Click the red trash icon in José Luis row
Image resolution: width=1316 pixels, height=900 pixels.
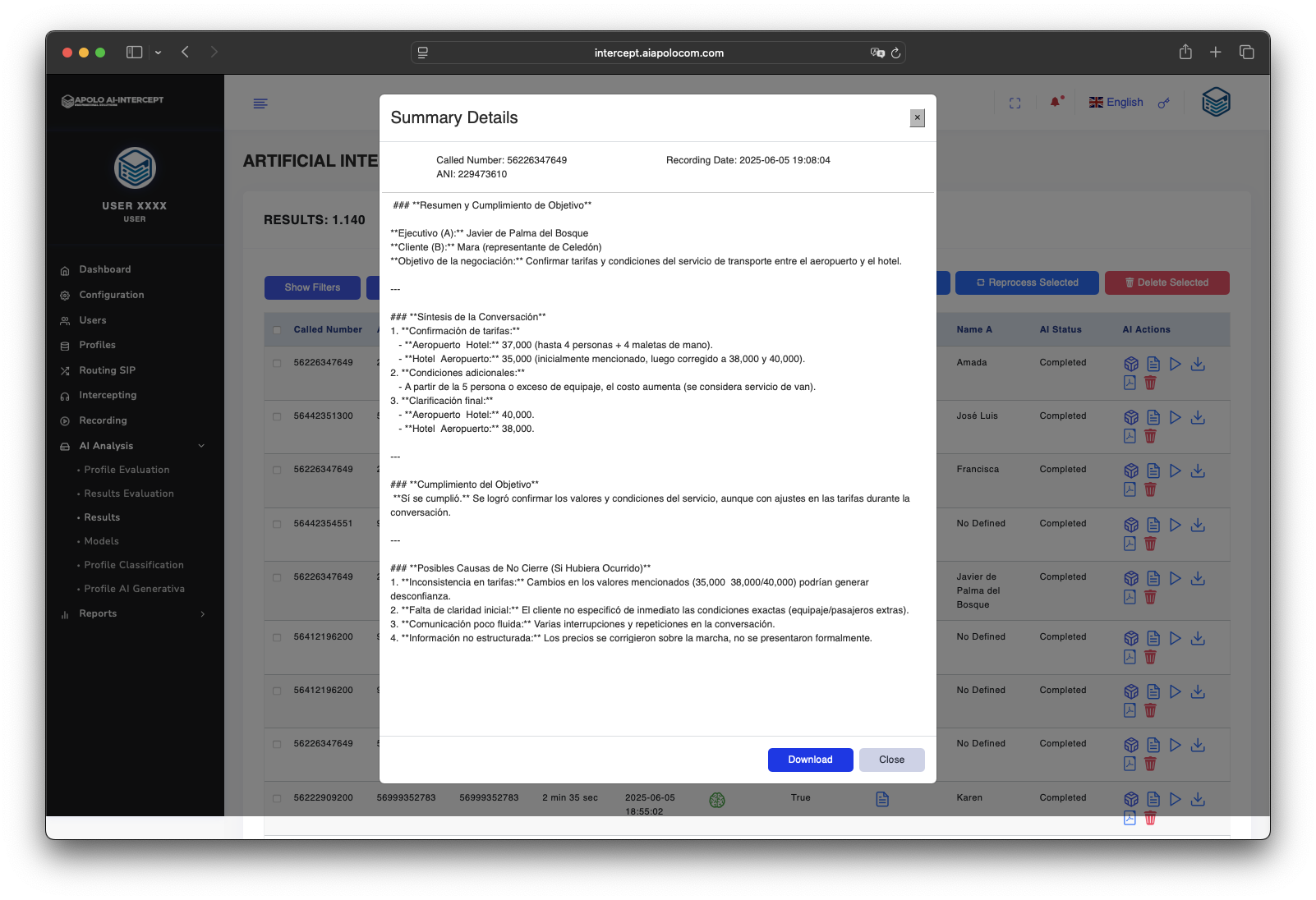click(1150, 436)
